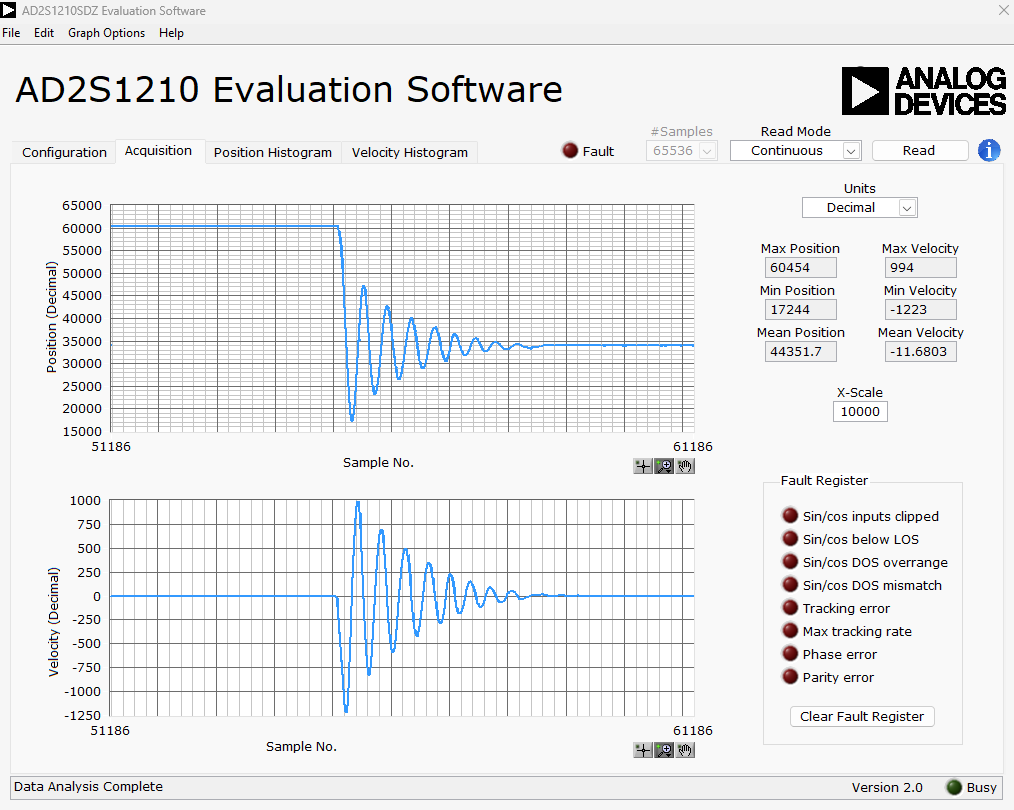Activate the zoom tool on the Velocity graph

pos(664,749)
